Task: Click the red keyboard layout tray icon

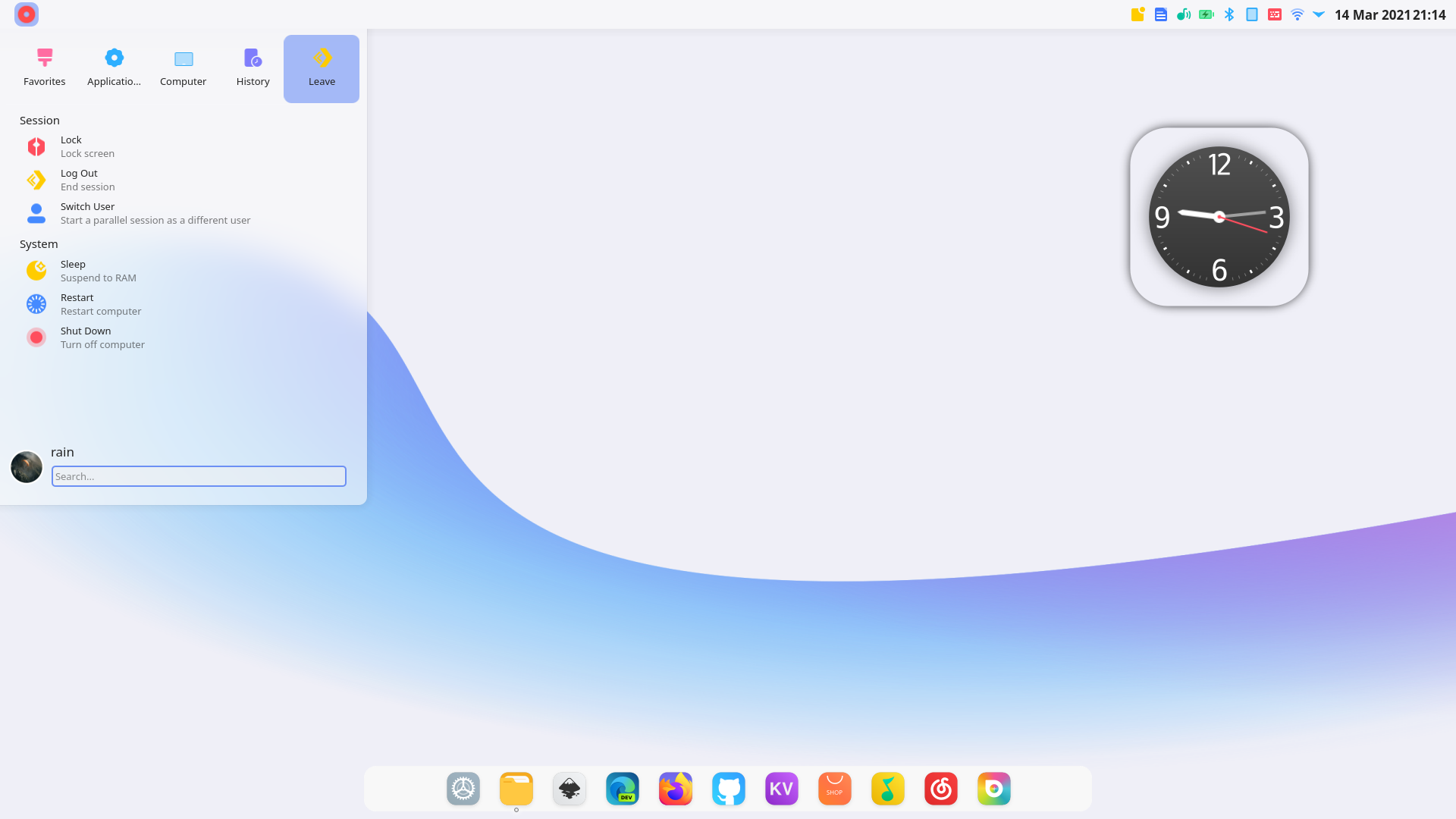Action: (x=1275, y=14)
